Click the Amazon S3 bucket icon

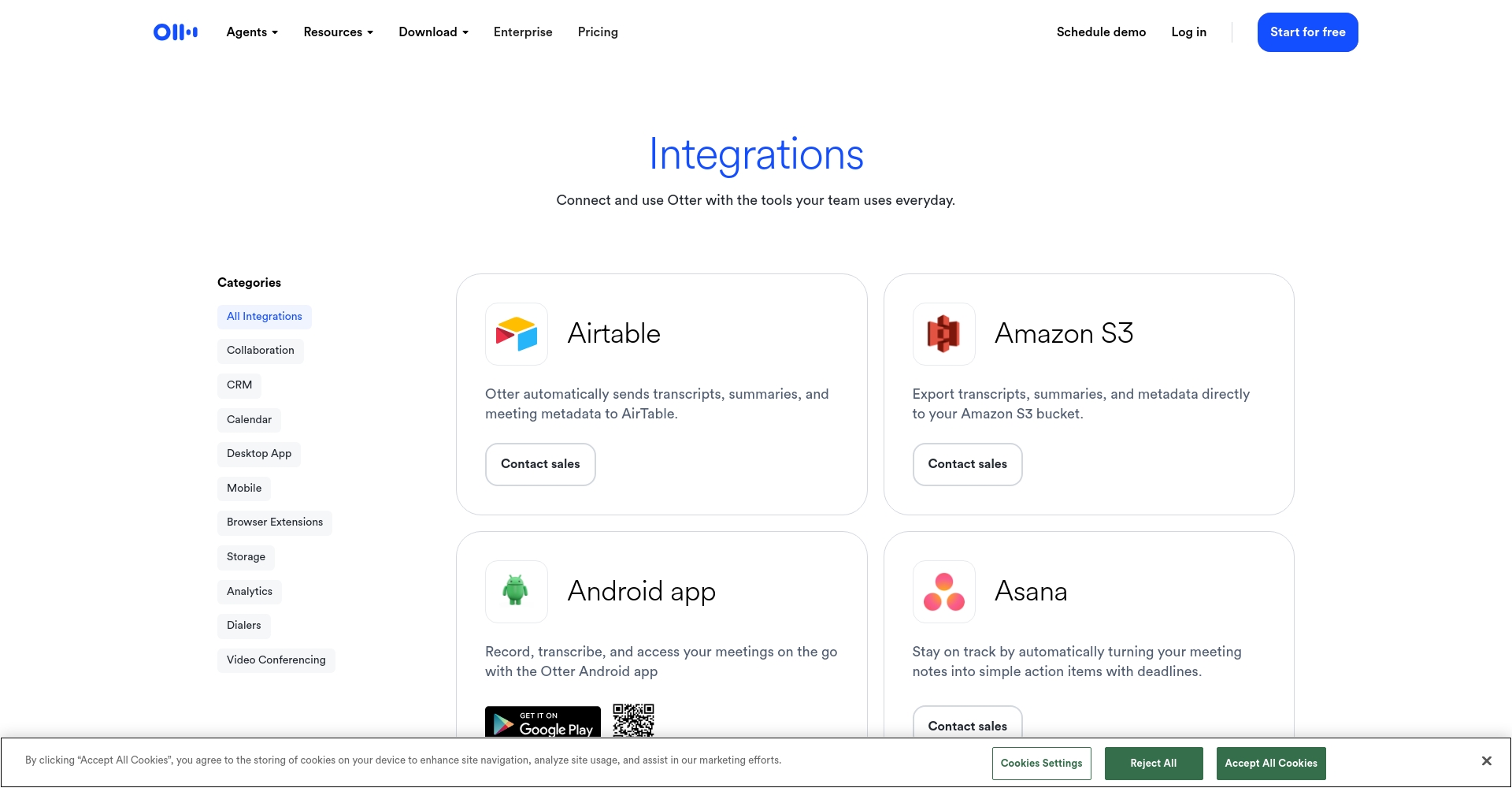(x=943, y=334)
